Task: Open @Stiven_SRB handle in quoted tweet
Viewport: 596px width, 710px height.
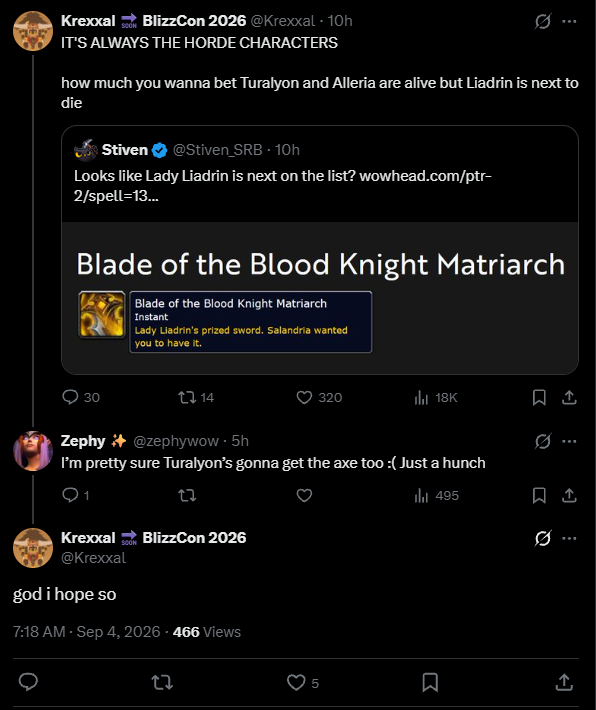Action: pyautogui.click(x=217, y=150)
